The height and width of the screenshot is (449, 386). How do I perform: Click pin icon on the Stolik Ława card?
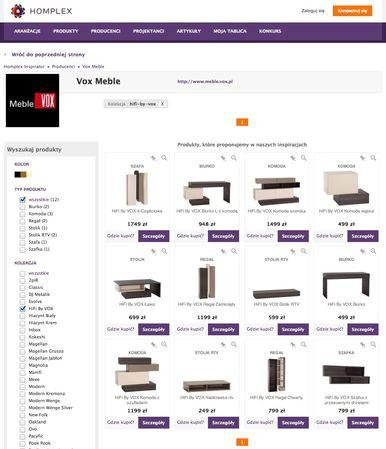coord(153,251)
